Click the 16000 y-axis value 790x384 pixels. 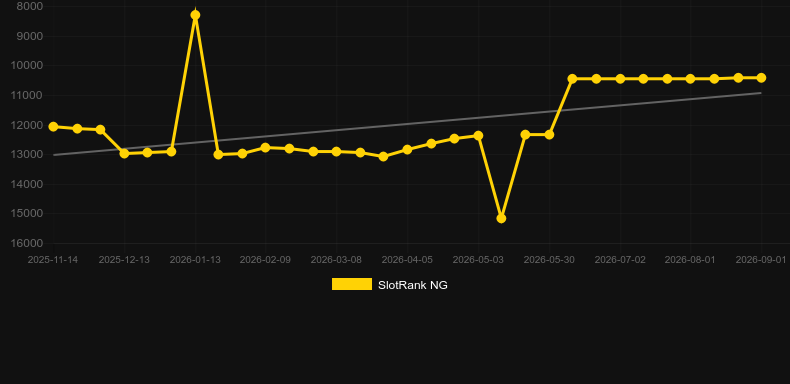point(27,243)
